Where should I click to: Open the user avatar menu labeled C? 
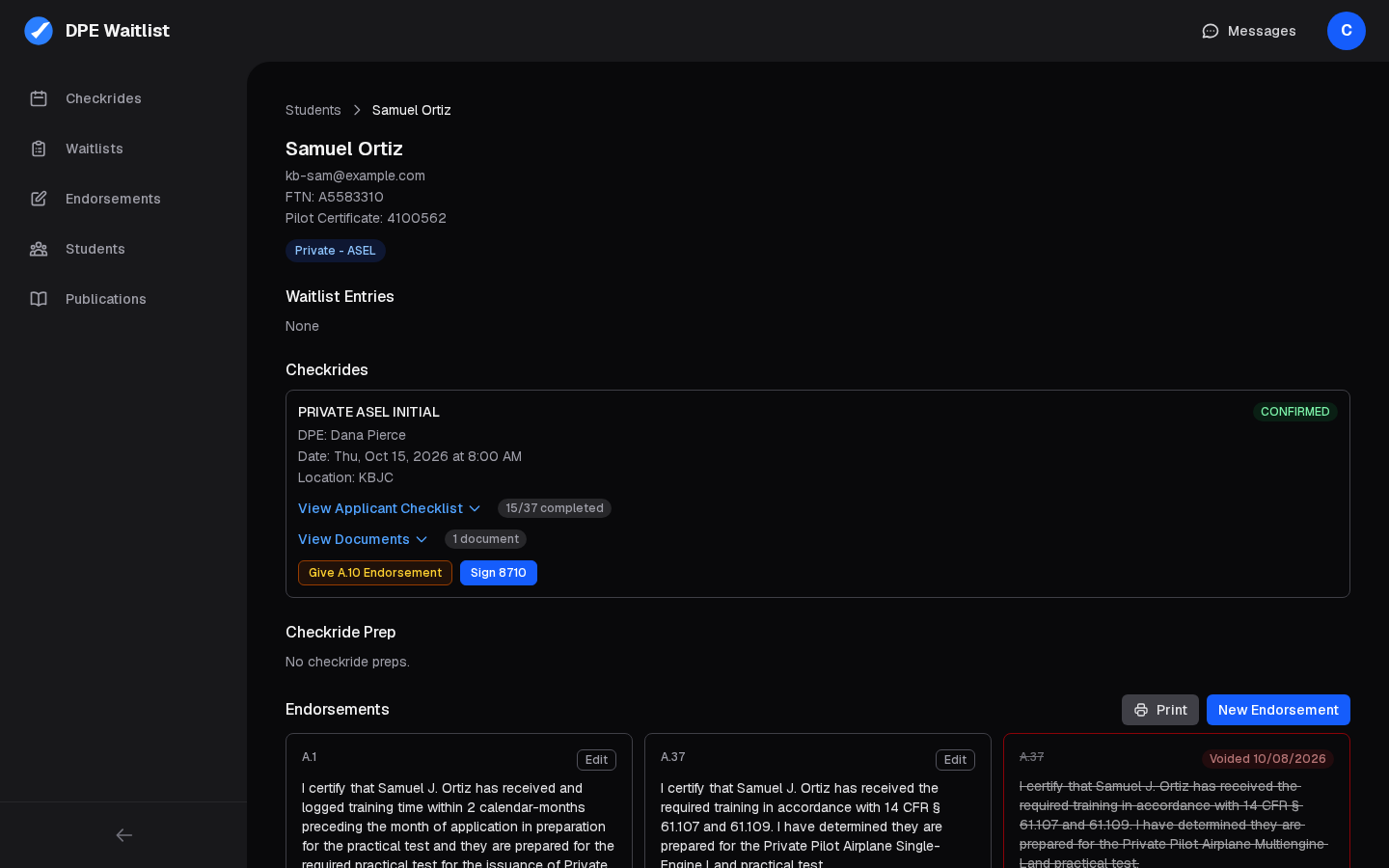click(1347, 31)
